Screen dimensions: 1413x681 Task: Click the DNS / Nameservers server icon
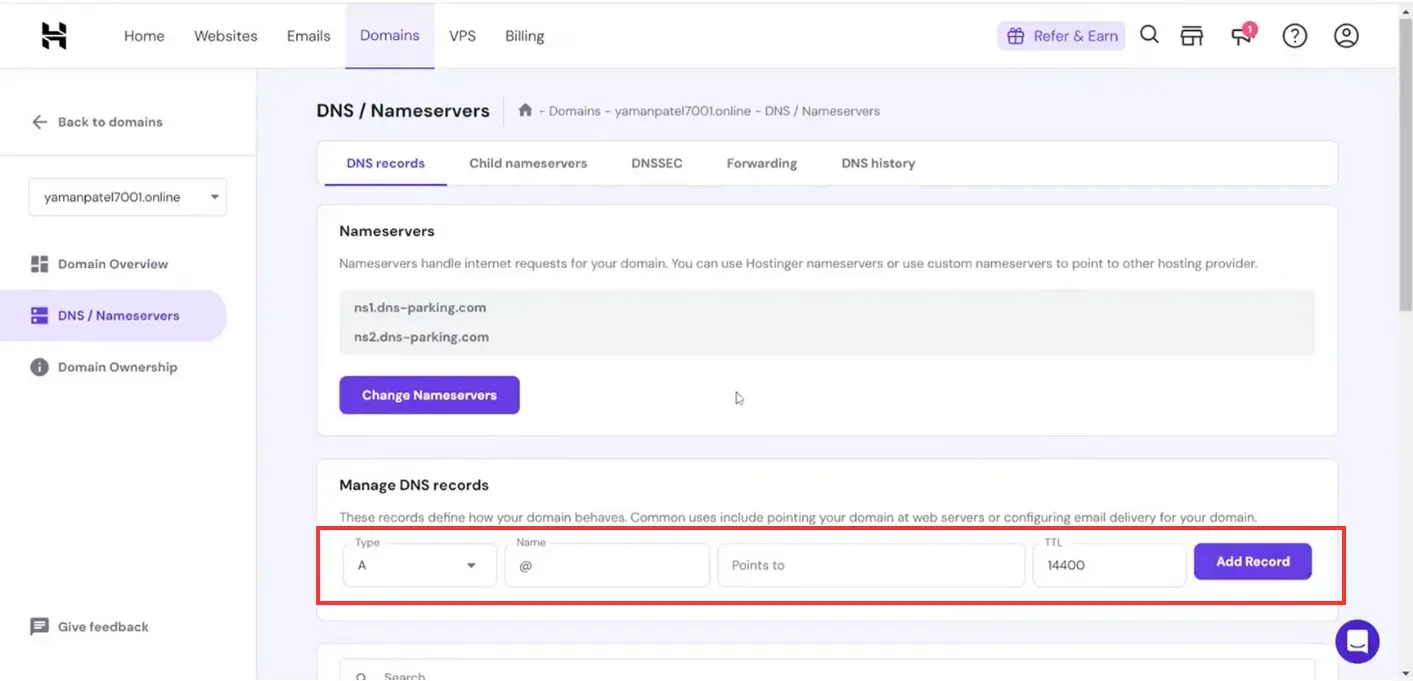(x=40, y=316)
